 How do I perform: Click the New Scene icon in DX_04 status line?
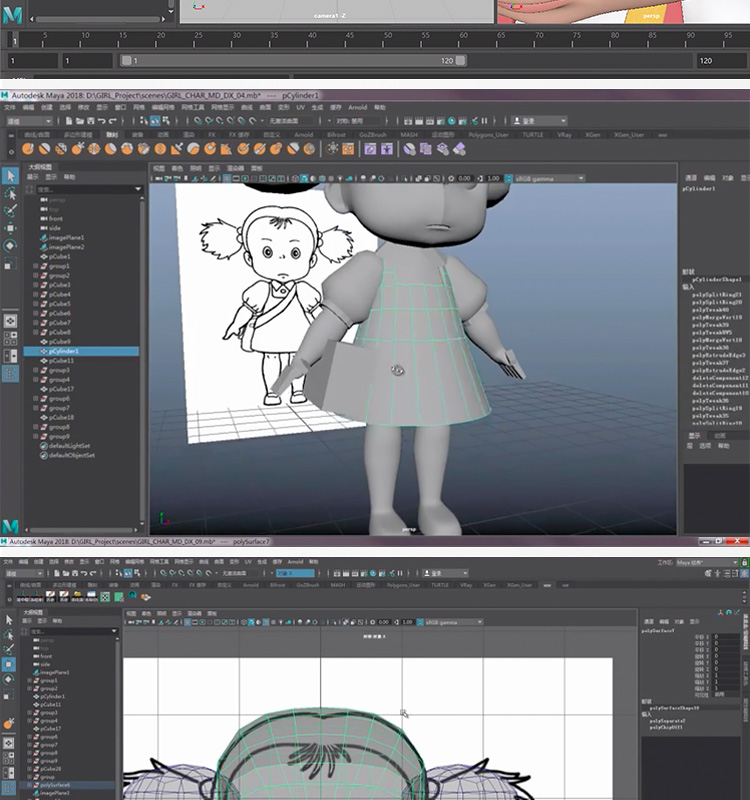point(69,121)
